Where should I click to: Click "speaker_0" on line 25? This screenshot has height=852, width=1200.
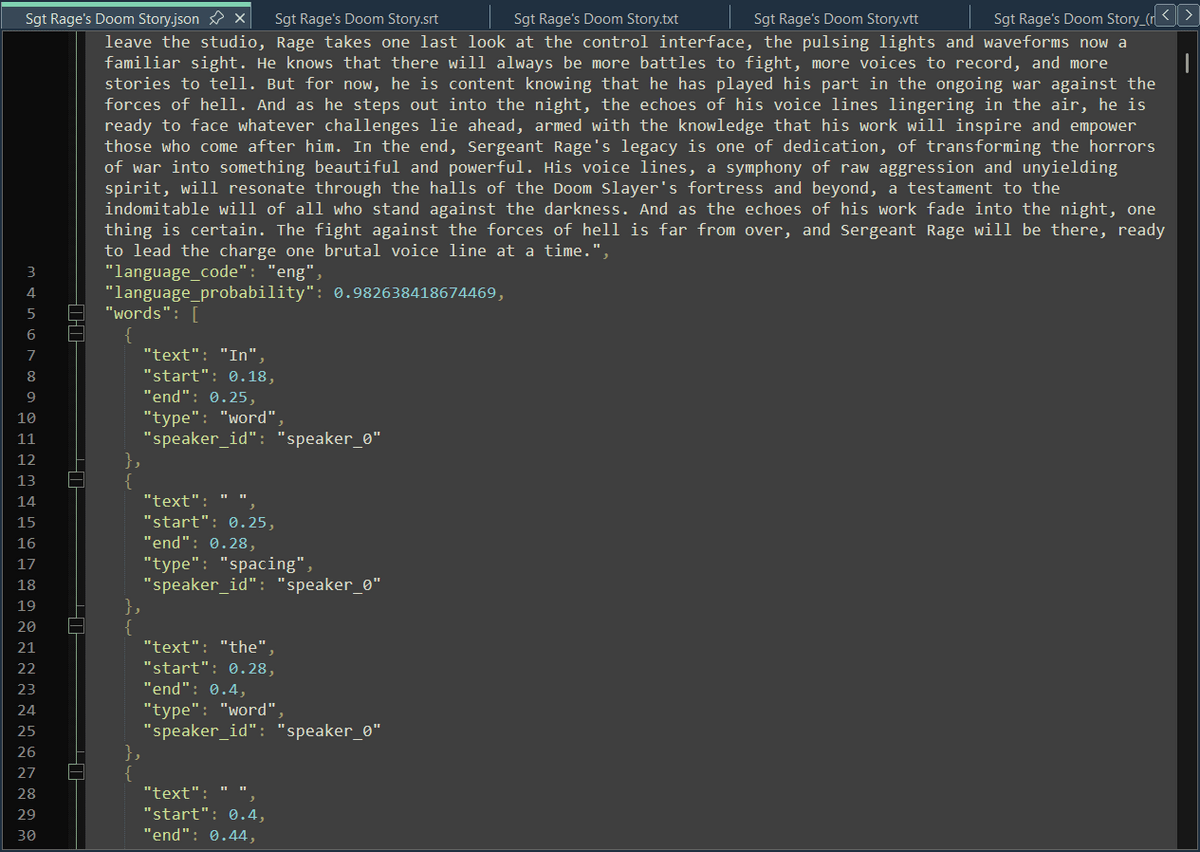(x=329, y=731)
